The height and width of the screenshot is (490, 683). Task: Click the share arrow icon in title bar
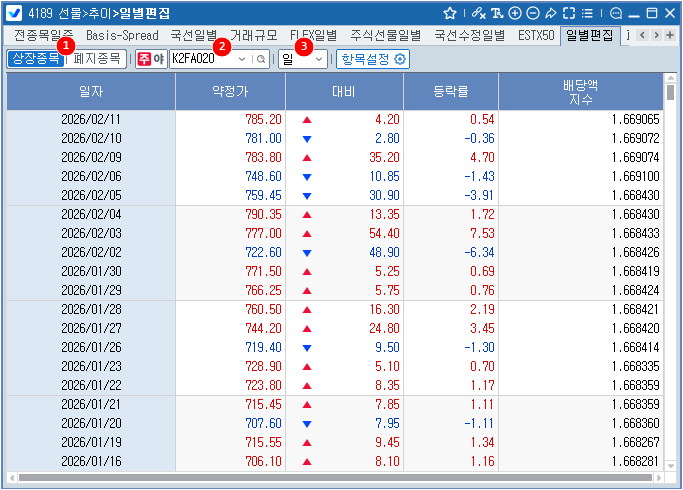(x=551, y=14)
